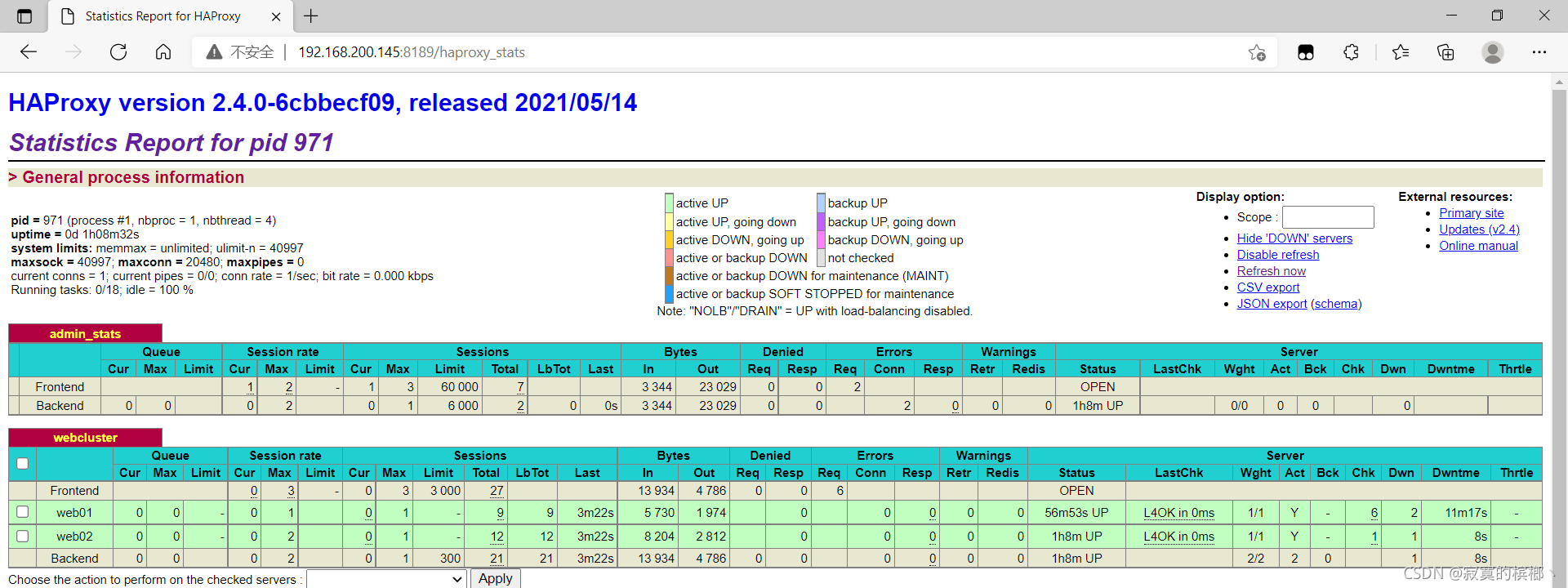
Task: Close the Statistics Report tab
Action: [x=276, y=16]
